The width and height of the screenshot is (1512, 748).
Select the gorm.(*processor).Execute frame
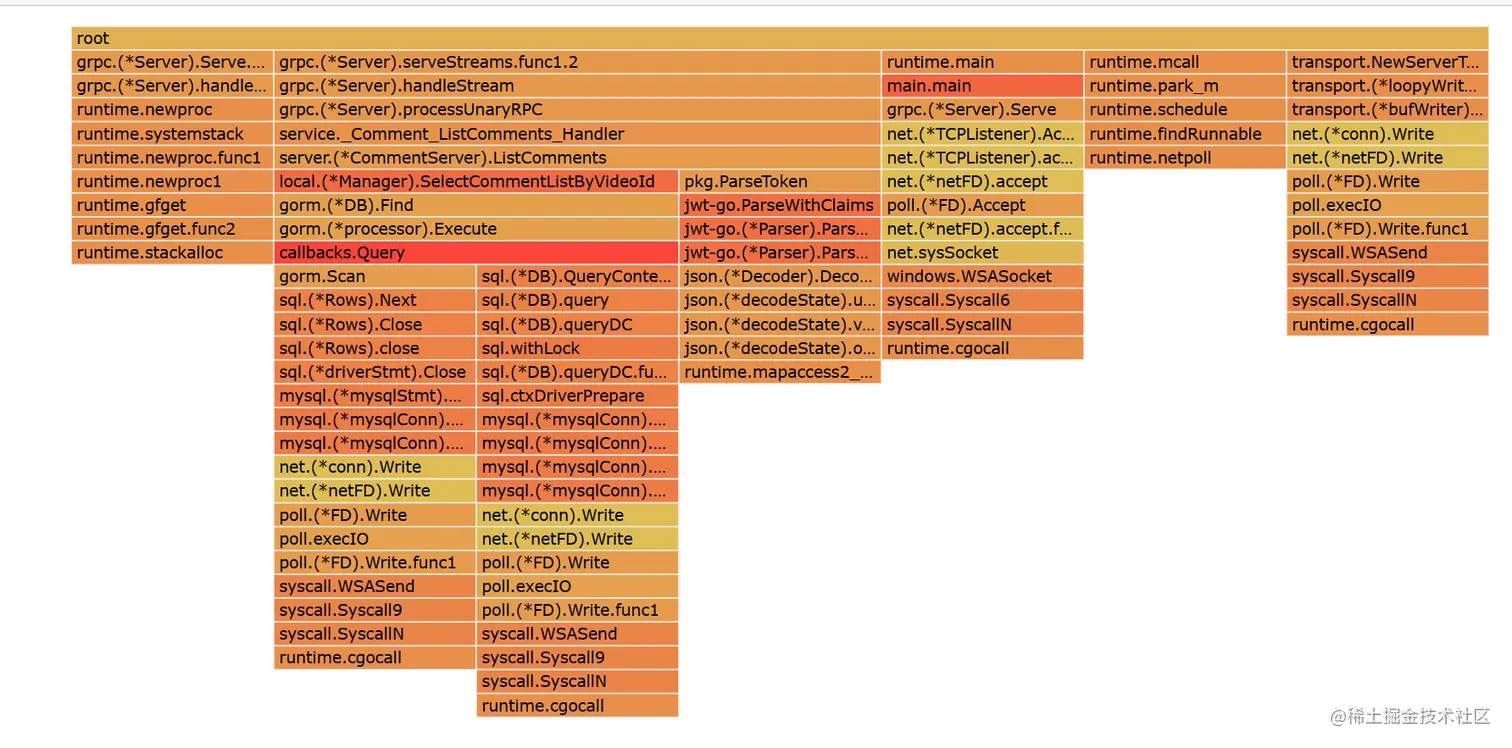click(476, 229)
